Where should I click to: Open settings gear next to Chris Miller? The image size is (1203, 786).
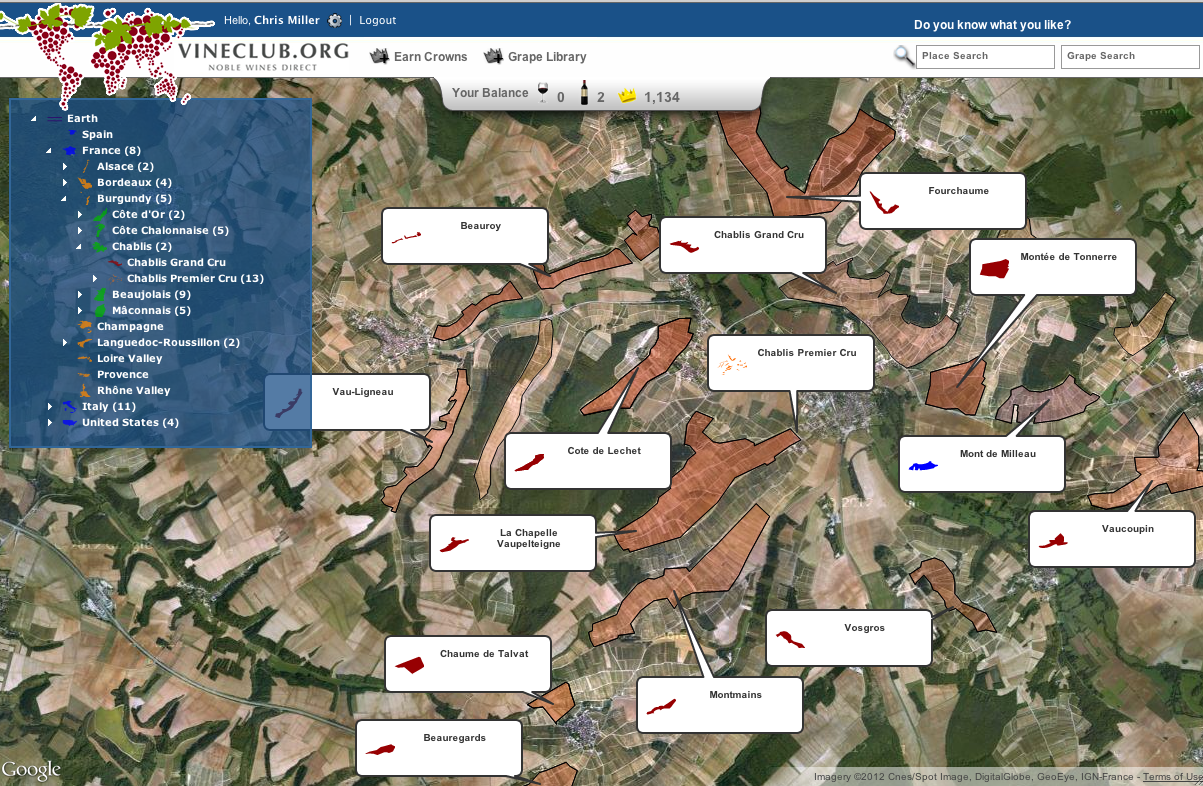334,20
